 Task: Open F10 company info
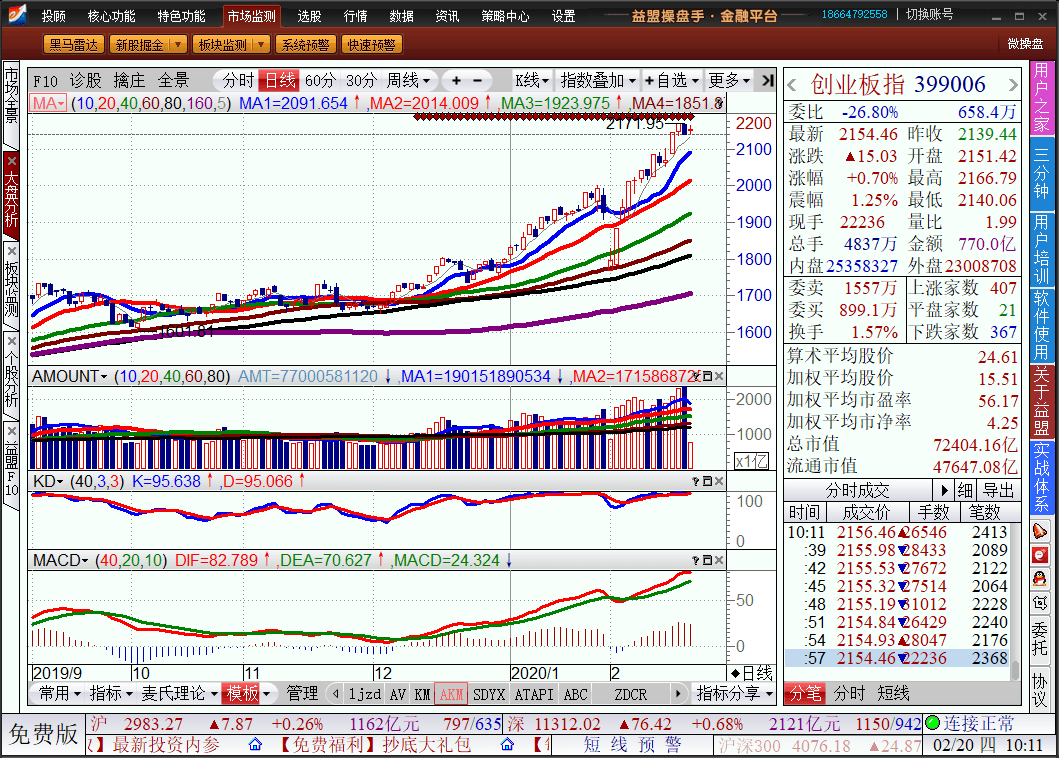tap(45, 80)
